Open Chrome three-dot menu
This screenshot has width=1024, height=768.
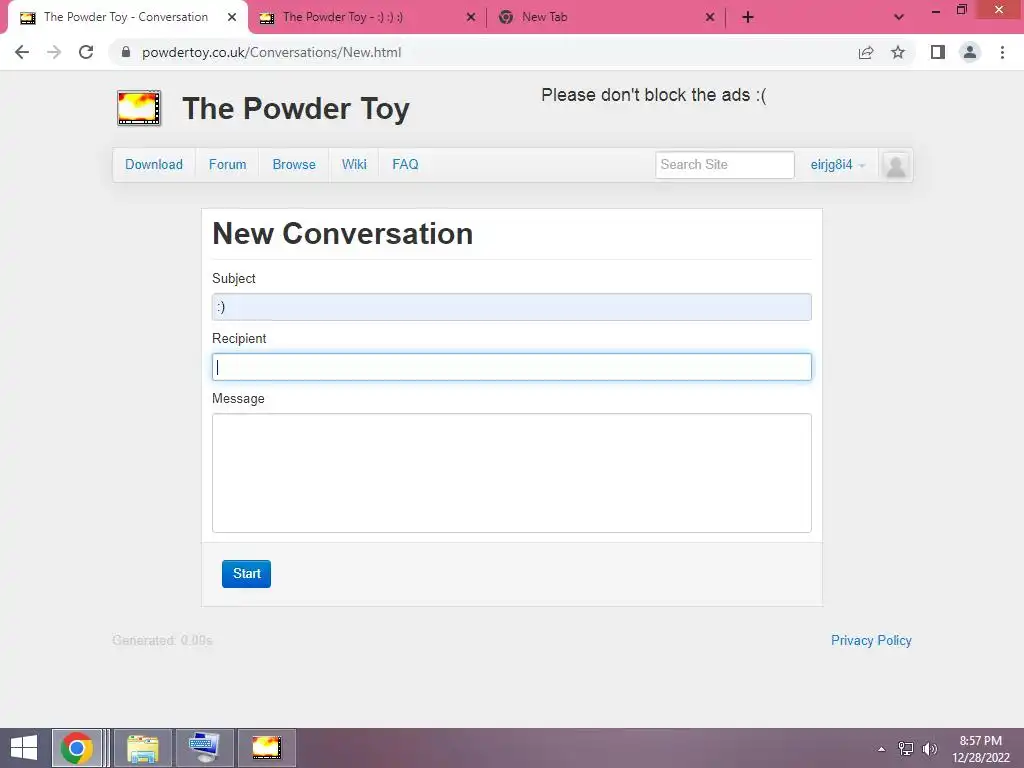click(1002, 52)
